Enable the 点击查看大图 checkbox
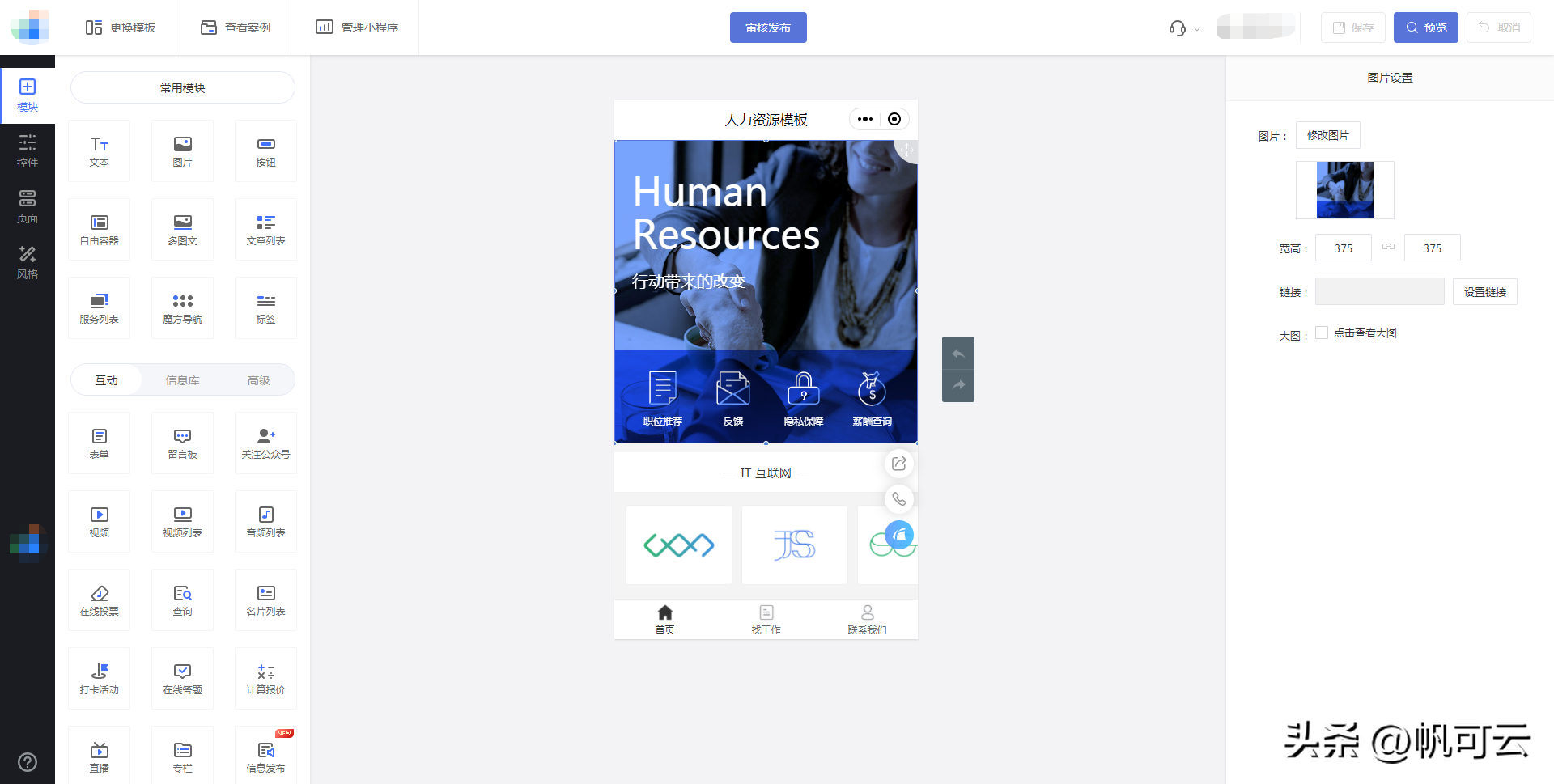This screenshot has width=1554, height=784. click(x=1322, y=333)
